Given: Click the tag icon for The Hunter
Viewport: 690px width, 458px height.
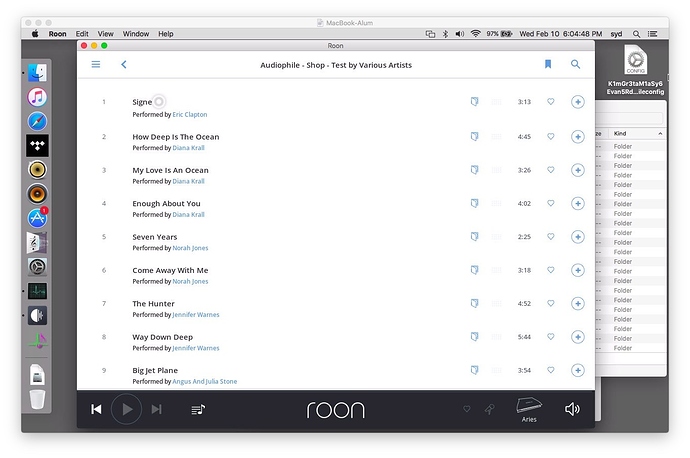Looking at the screenshot, I should [474, 303].
